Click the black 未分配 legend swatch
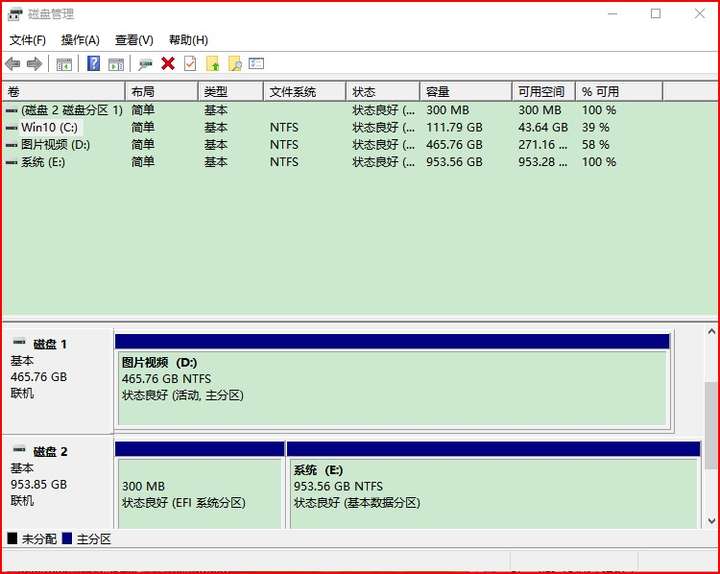 12,539
